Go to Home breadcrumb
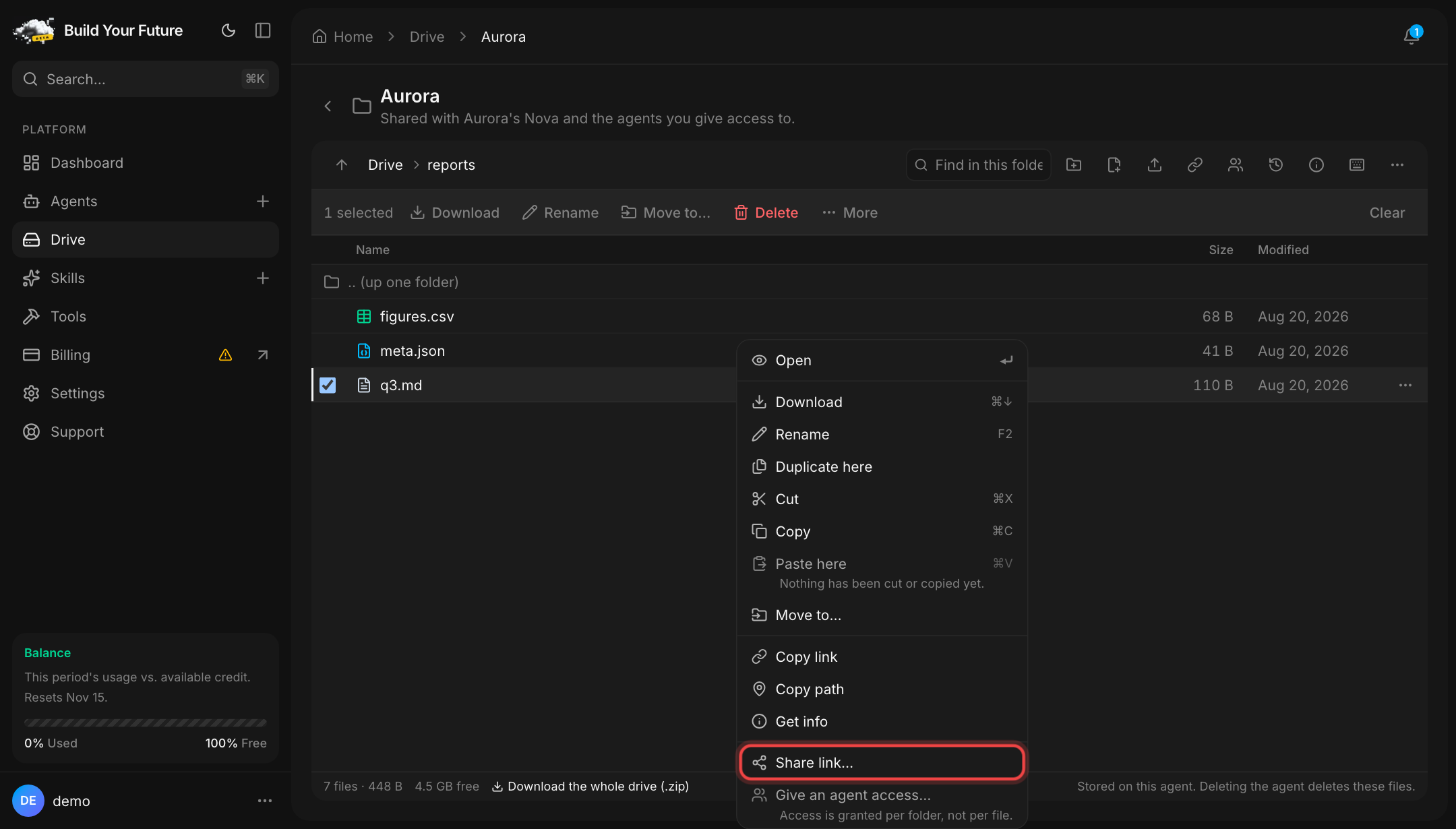1456x829 pixels. coord(342,37)
